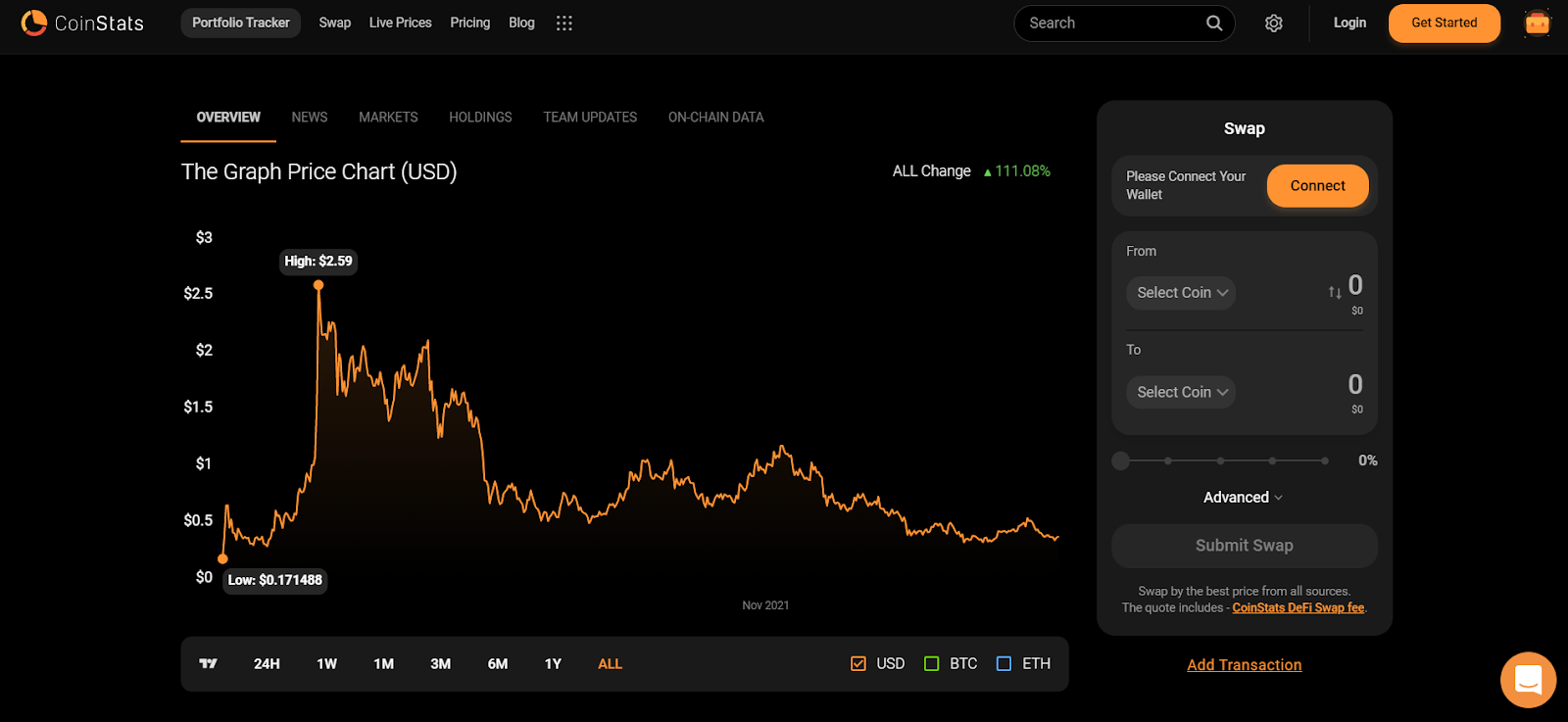This screenshot has height=722, width=1568.
Task: Click the chart low point marker
Action: pos(222,558)
